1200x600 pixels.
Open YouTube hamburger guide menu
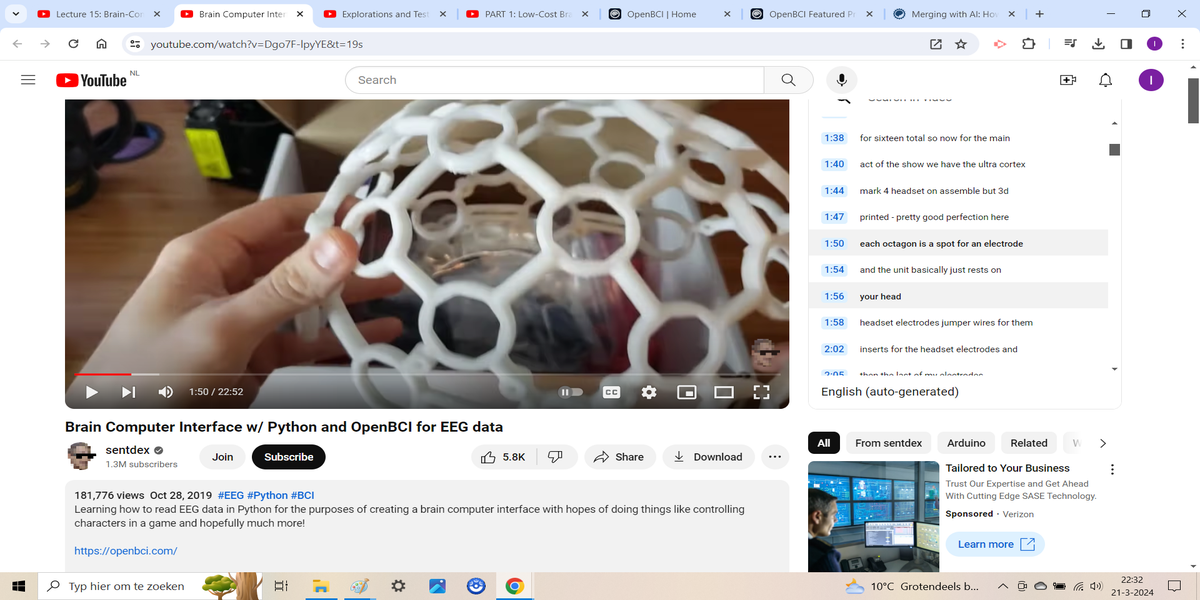coord(28,80)
